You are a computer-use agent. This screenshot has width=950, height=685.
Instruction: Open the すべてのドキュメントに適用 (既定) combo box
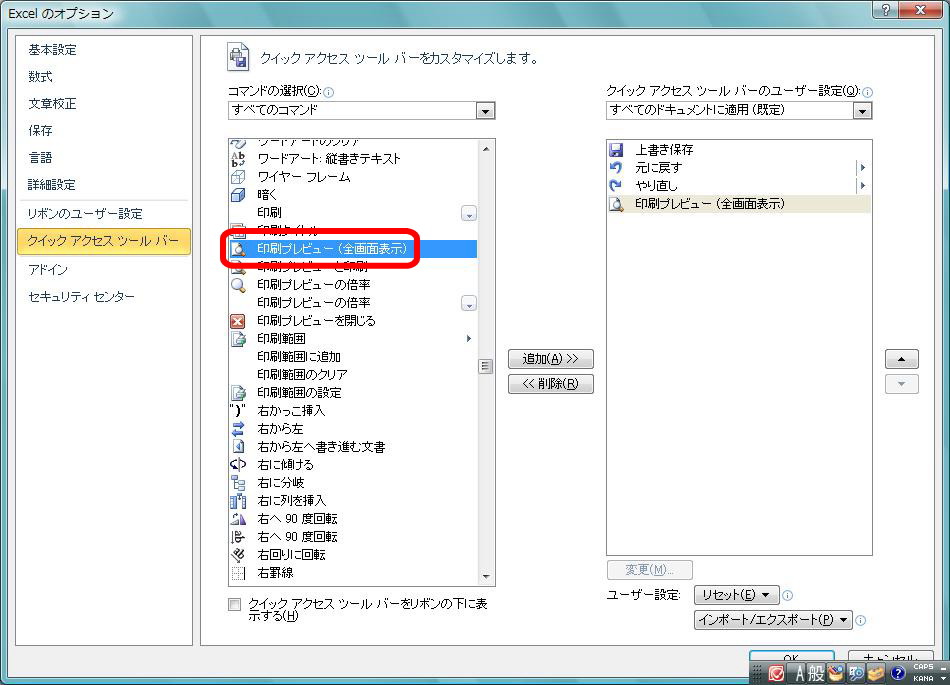[x=739, y=110]
